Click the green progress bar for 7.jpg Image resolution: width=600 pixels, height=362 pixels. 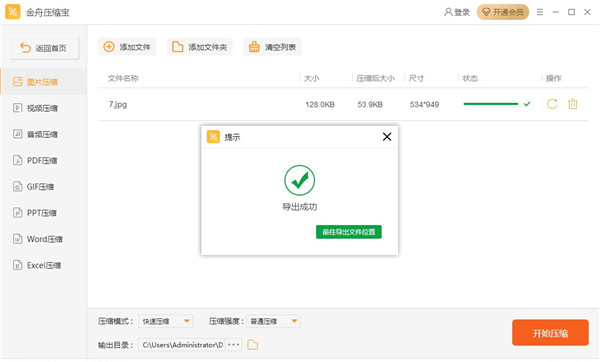click(x=491, y=104)
